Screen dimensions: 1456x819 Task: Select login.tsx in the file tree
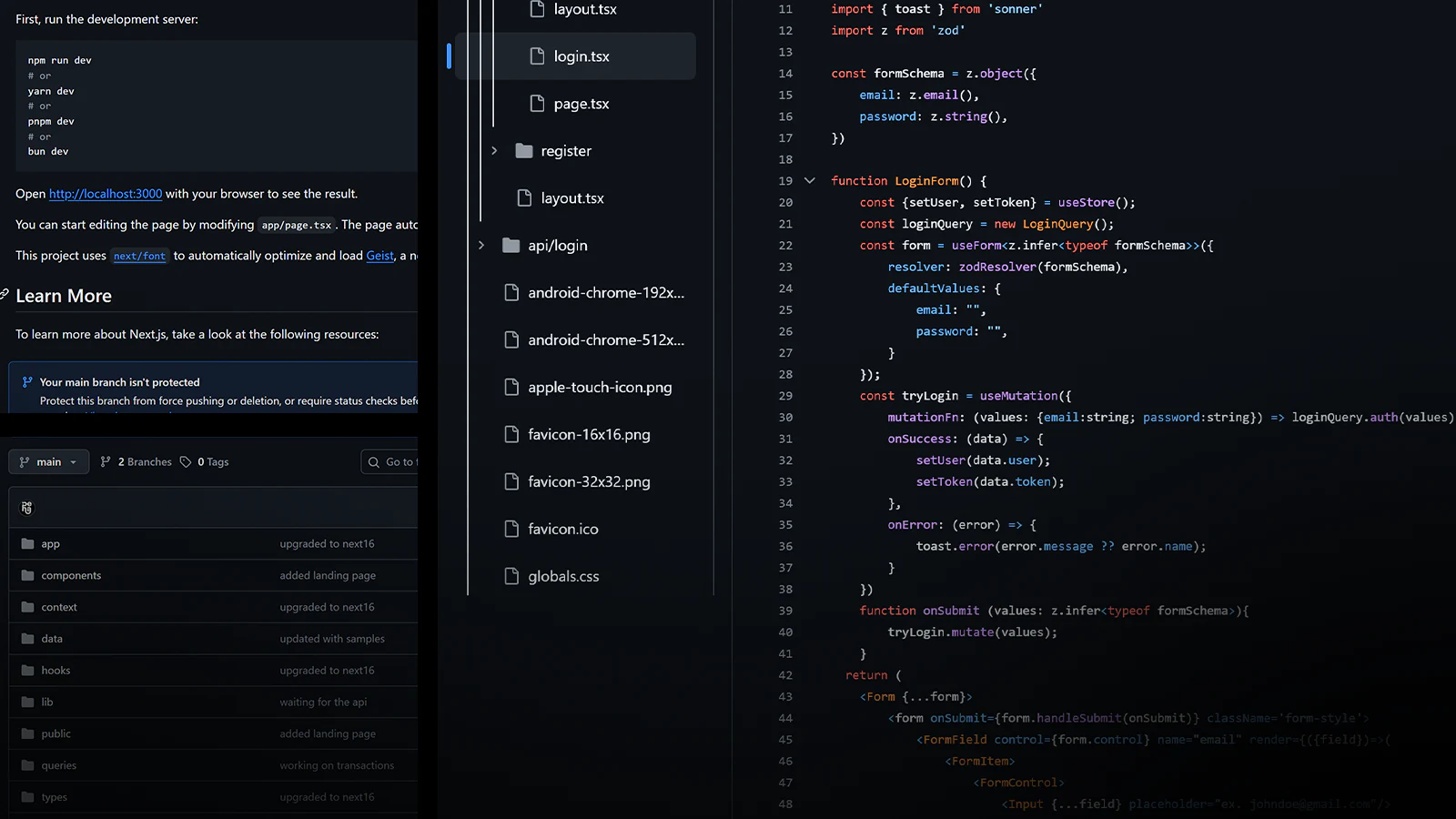coord(581,56)
